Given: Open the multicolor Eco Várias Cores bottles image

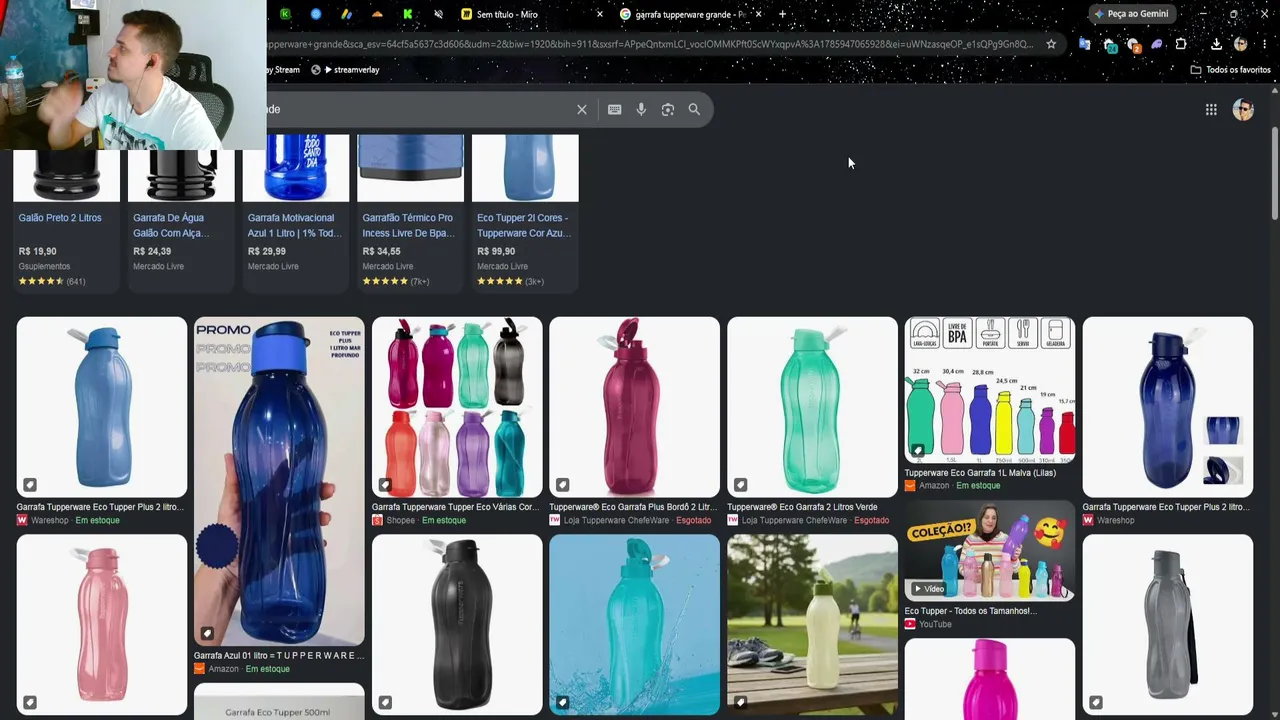Looking at the screenshot, I should coord(457,407).
